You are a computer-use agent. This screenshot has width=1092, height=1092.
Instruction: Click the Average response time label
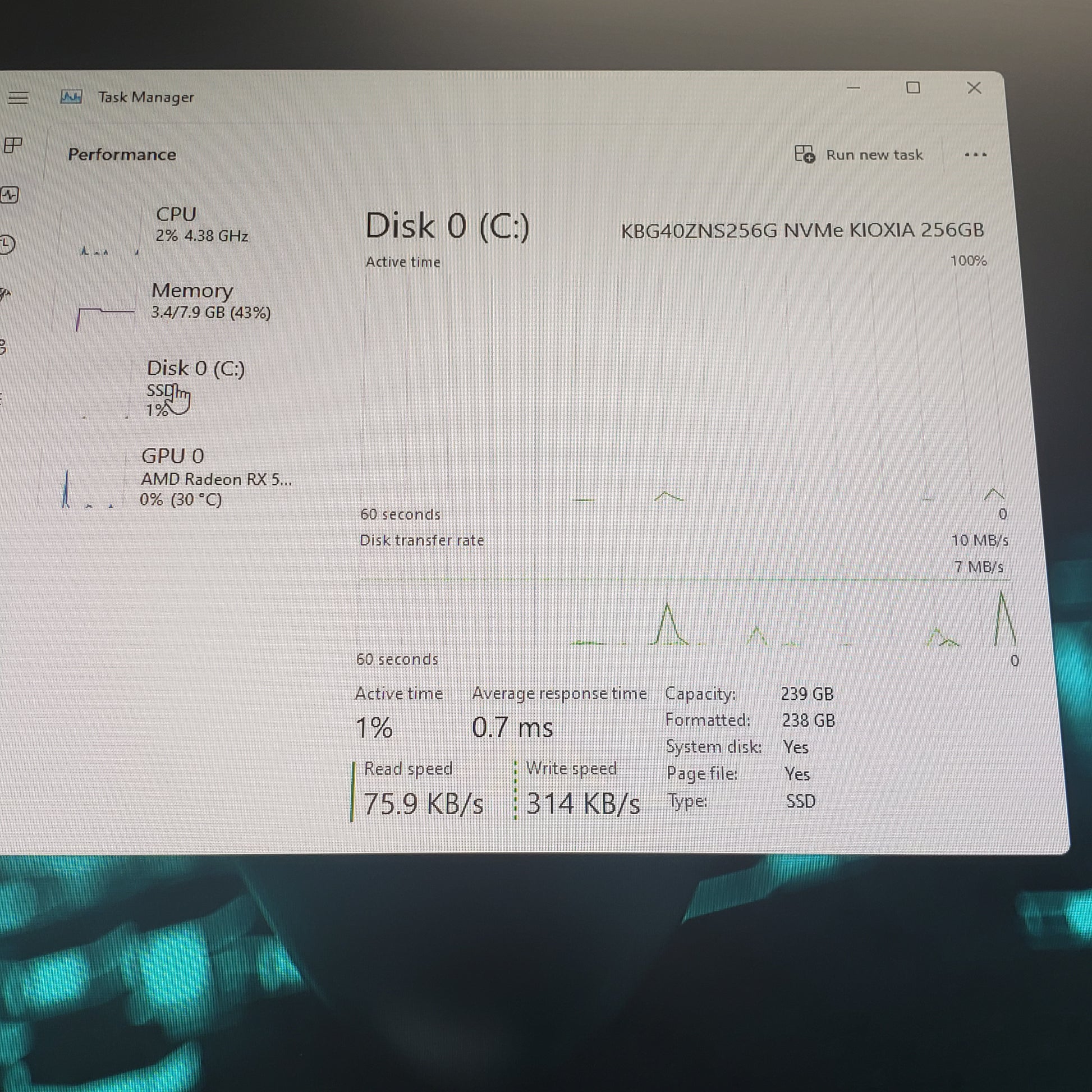click(x=559, y=693)
